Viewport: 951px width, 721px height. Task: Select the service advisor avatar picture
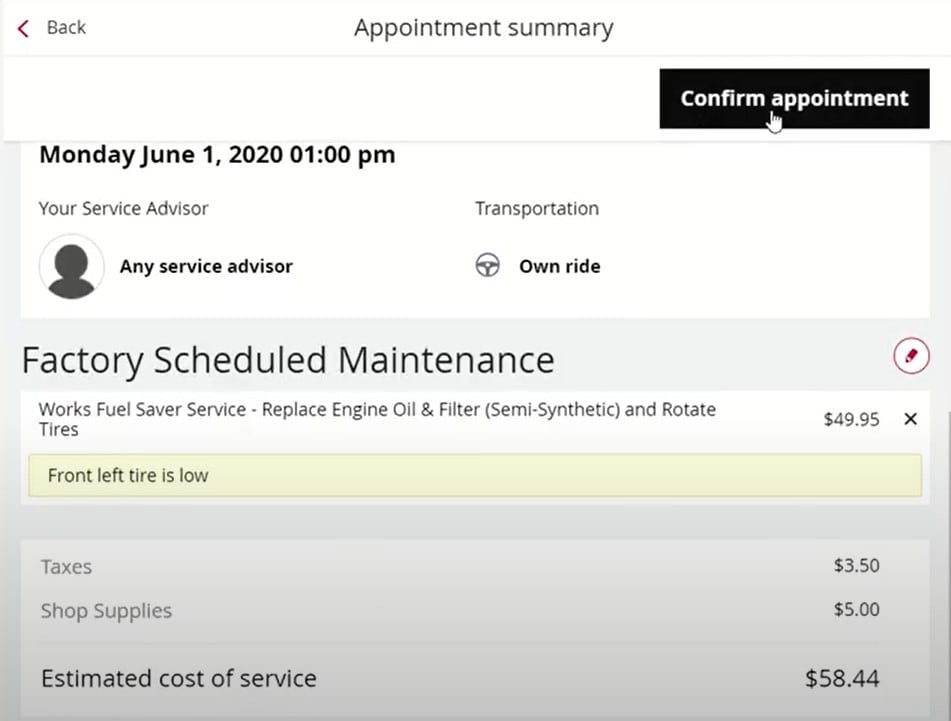[72, 266]
